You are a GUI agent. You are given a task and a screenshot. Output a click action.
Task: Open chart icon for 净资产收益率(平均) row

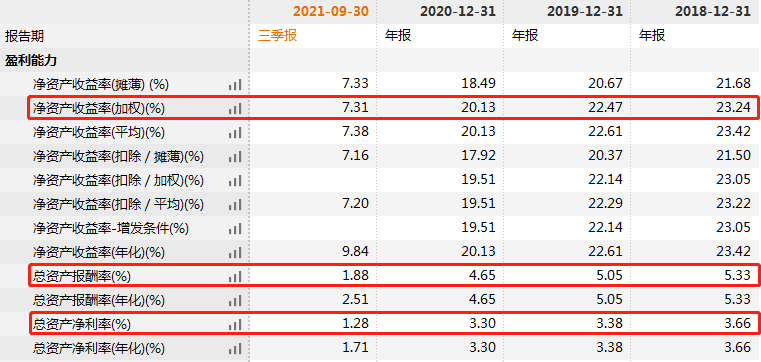[x=235, y=132]
